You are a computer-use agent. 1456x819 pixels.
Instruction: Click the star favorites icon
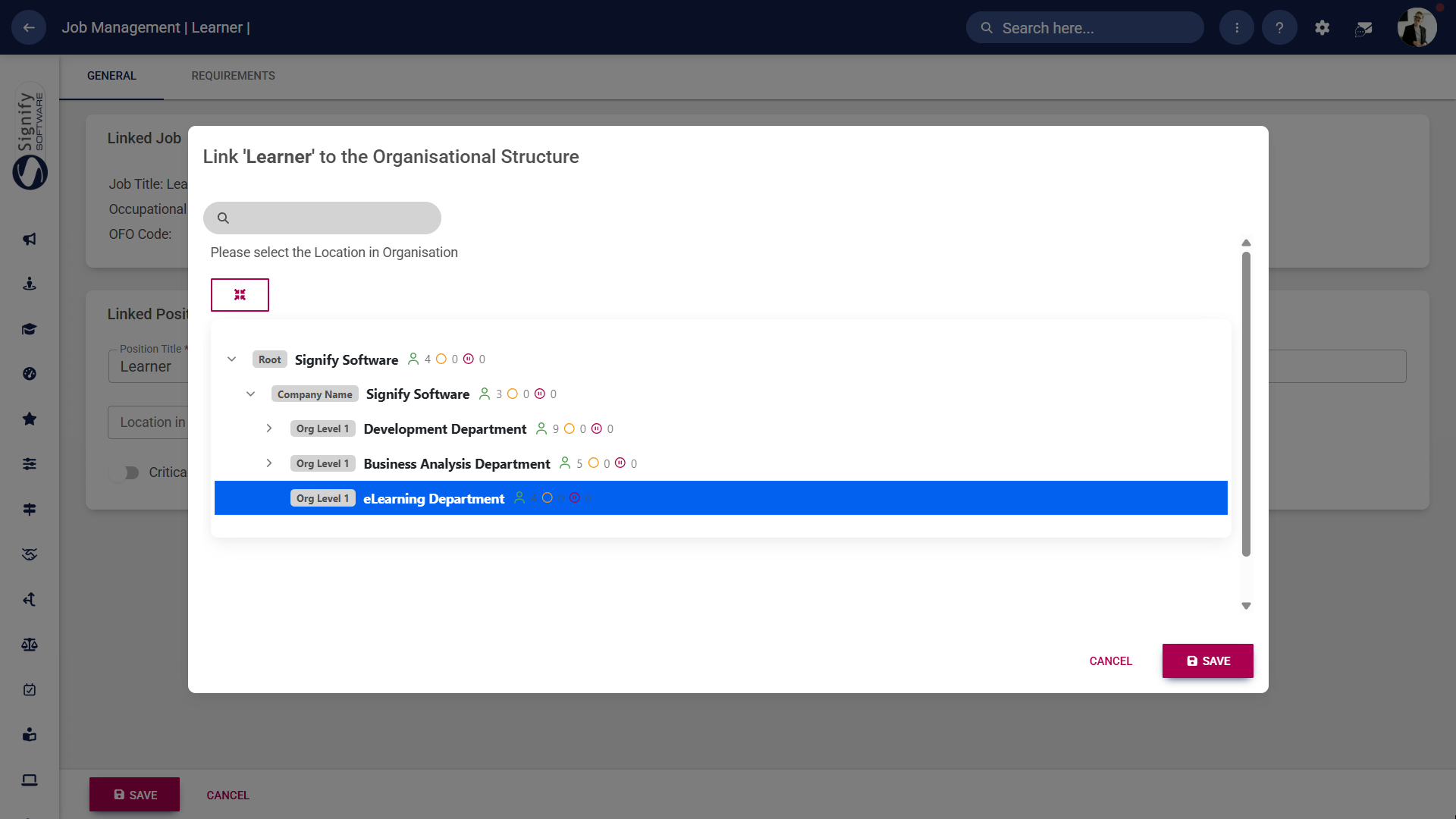coord(29,419)
